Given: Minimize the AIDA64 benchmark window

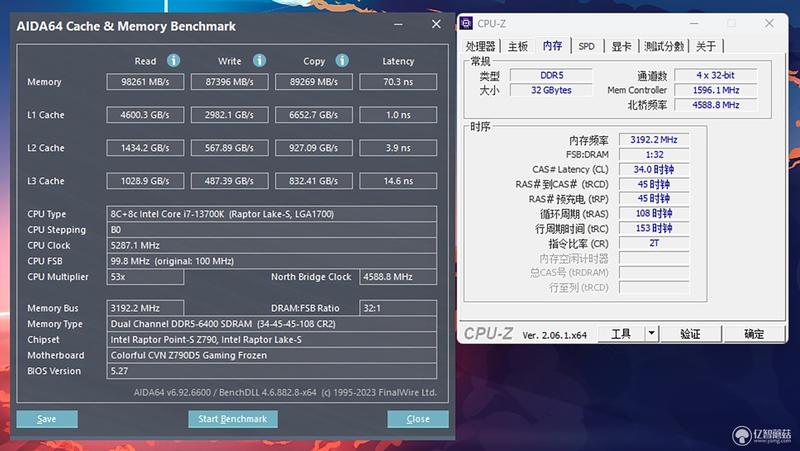Looking at the screenshot, I should pyautogui.click(x=398, y=24).
